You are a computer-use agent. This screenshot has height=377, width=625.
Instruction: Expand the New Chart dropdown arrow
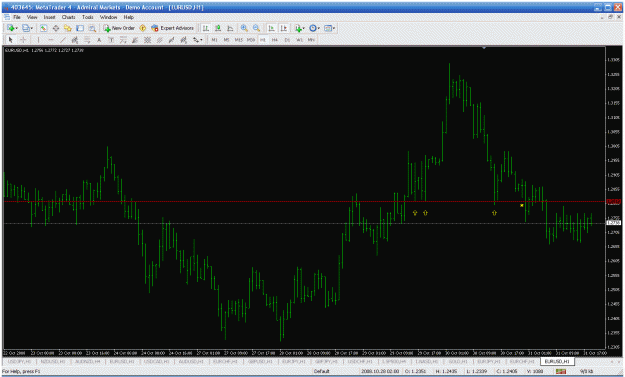click(16, 28)
